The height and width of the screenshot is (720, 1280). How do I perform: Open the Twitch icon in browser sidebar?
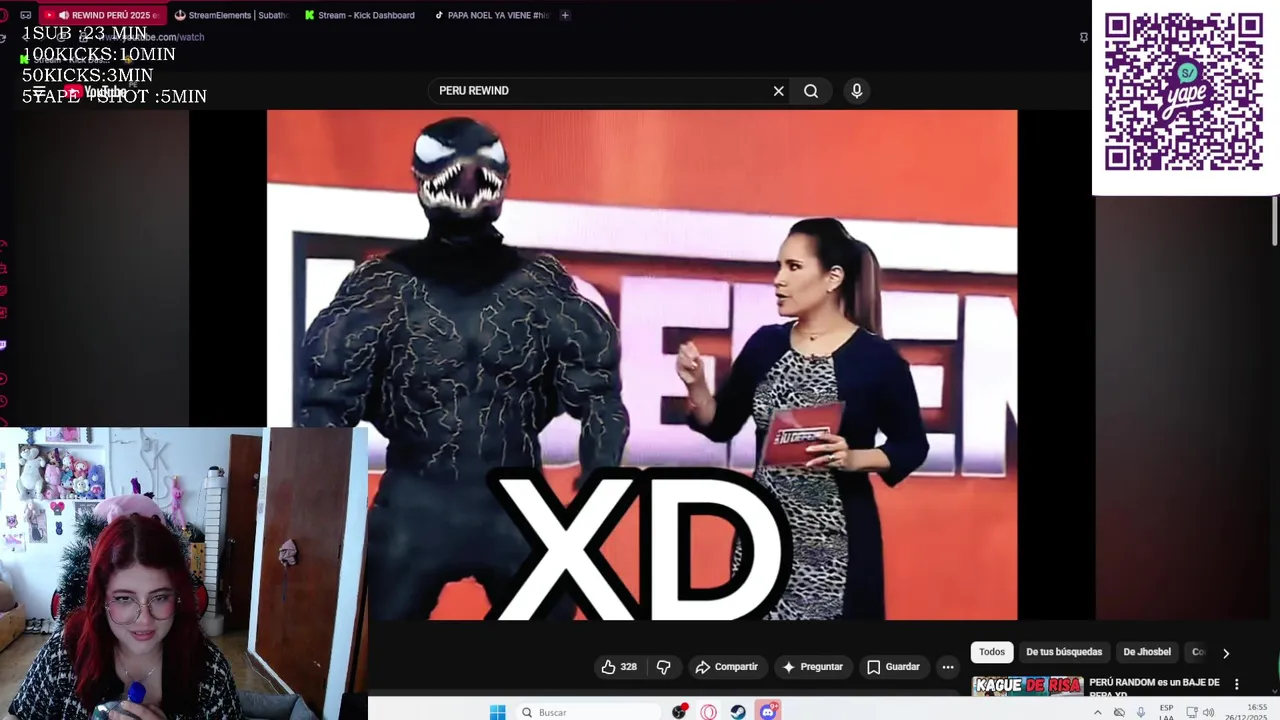[3, 345]
